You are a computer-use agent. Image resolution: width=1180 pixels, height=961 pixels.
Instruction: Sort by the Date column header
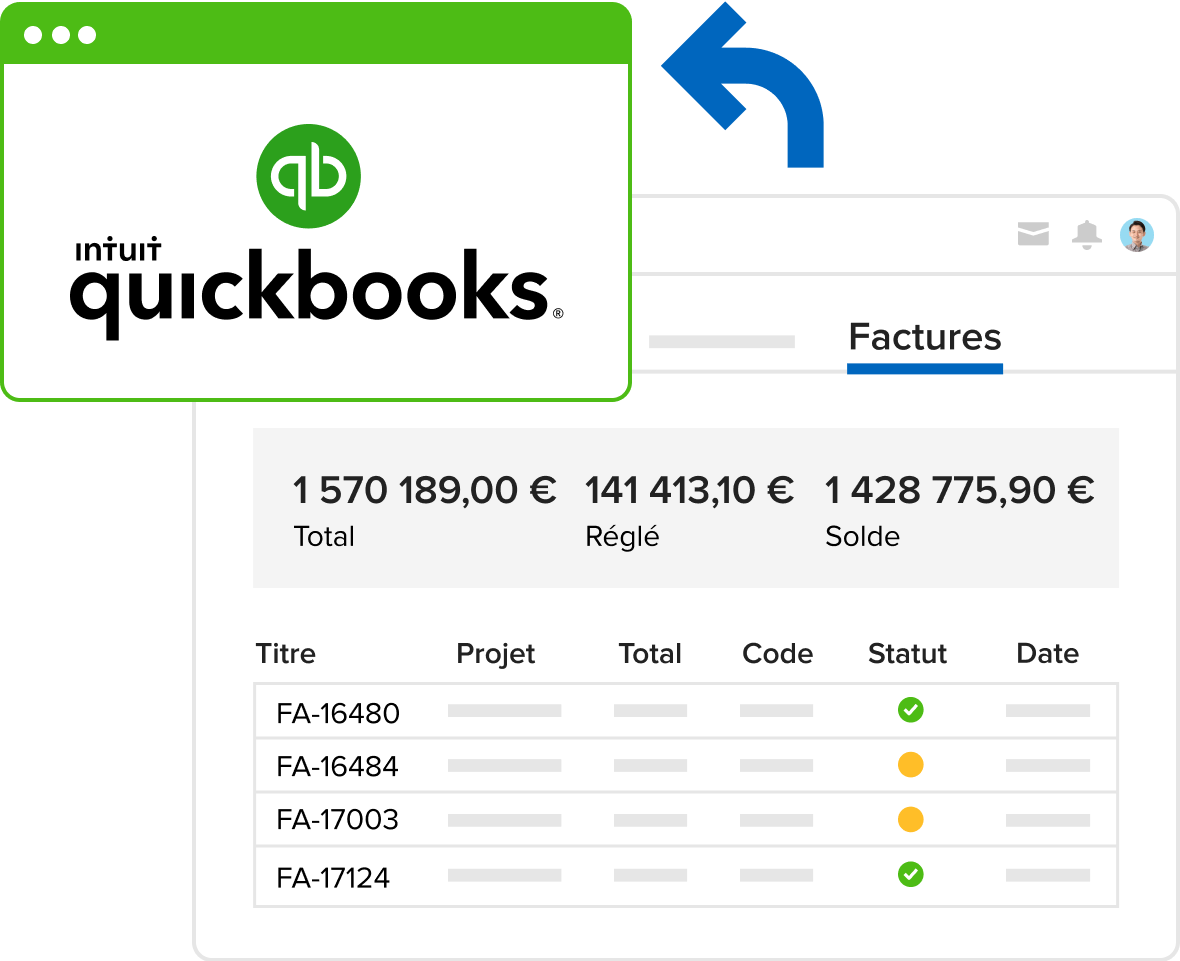(x=1047, y=653)
